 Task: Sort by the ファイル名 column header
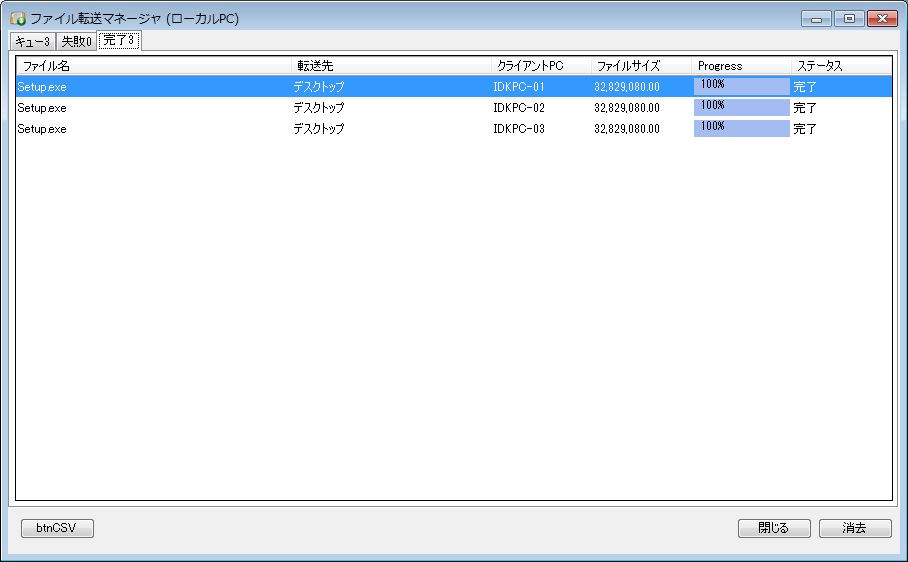click(x=154, y=66)
